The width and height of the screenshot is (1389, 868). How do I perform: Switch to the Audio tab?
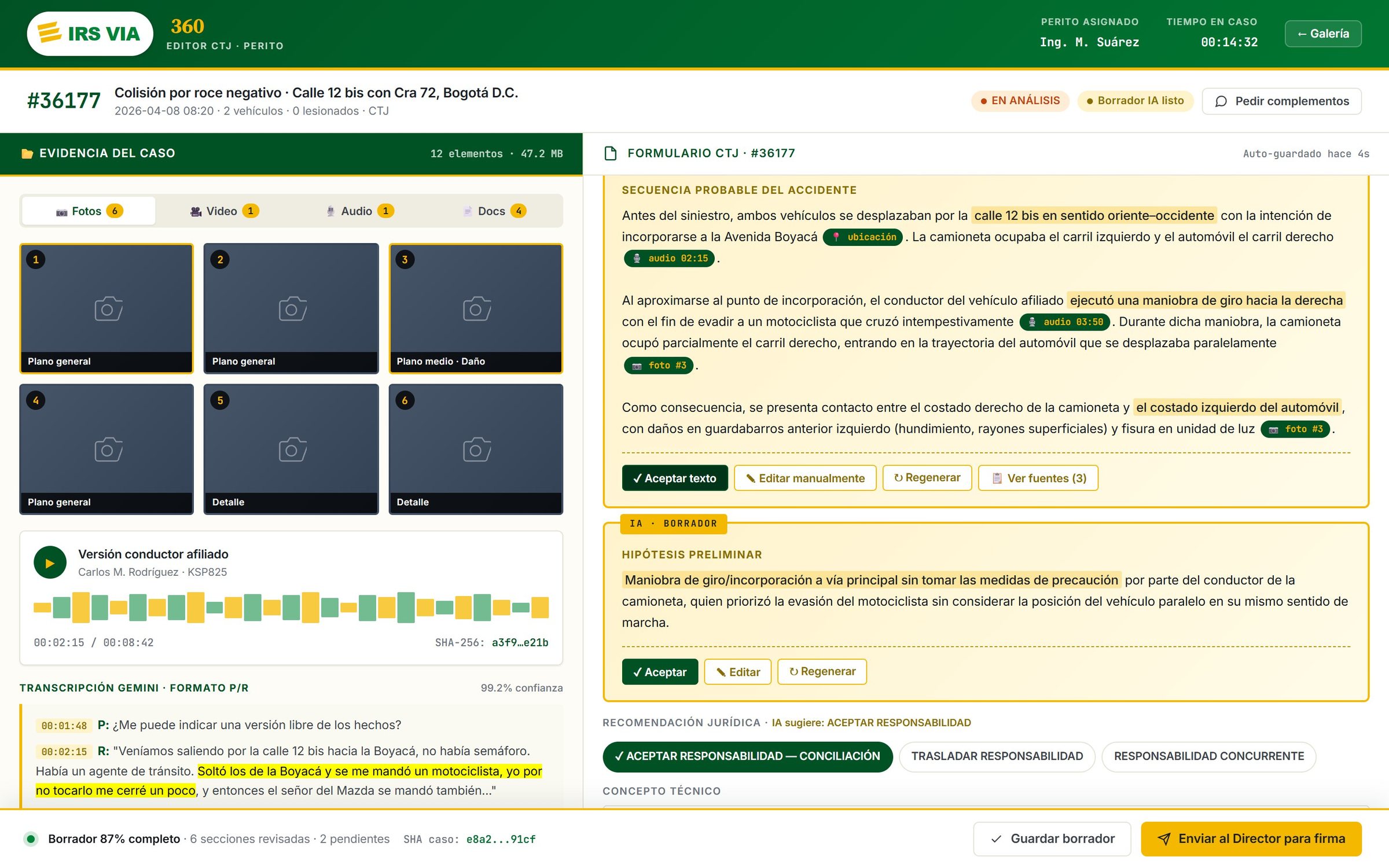(x=359, y=211)
